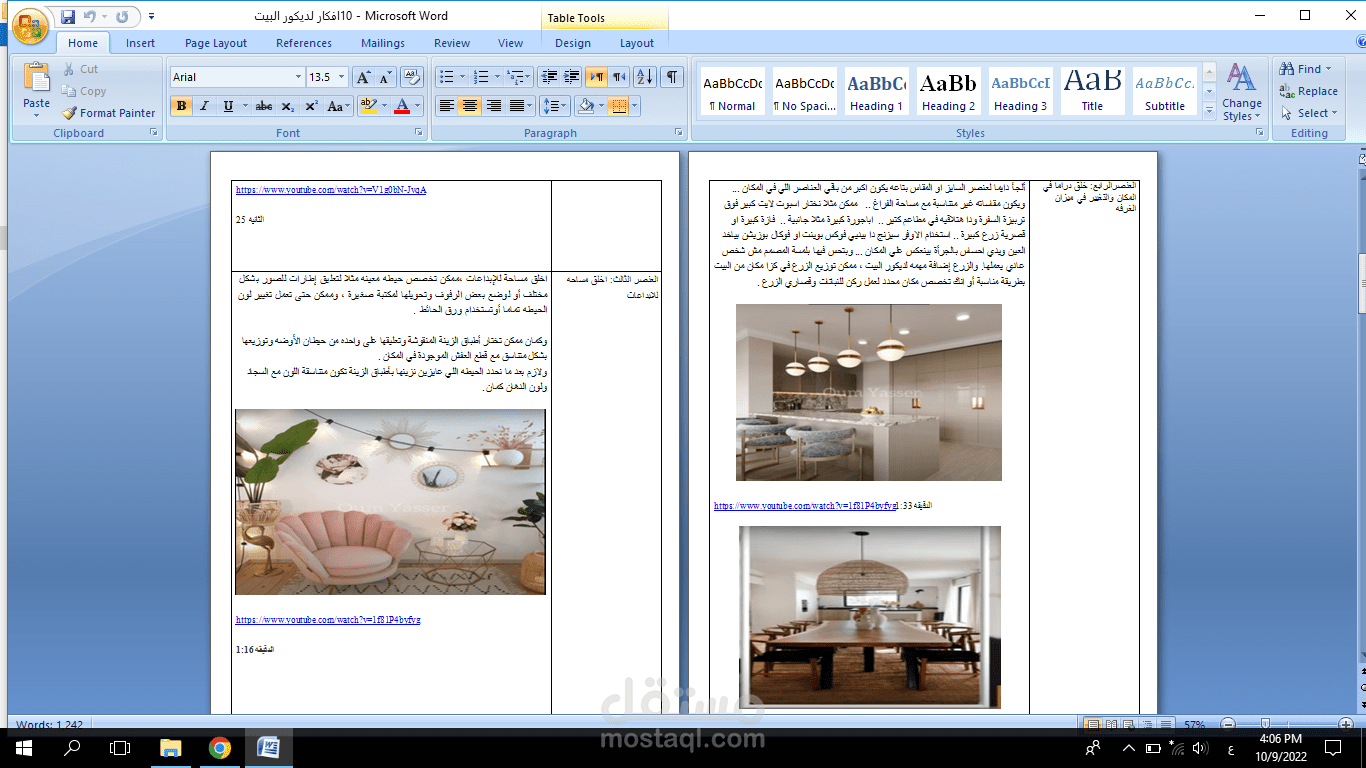Open the V1z0bN-JvqA YouTube link
Image resolution: width=1366 pixels, height=768 pixels.
[x=331, y=189]
